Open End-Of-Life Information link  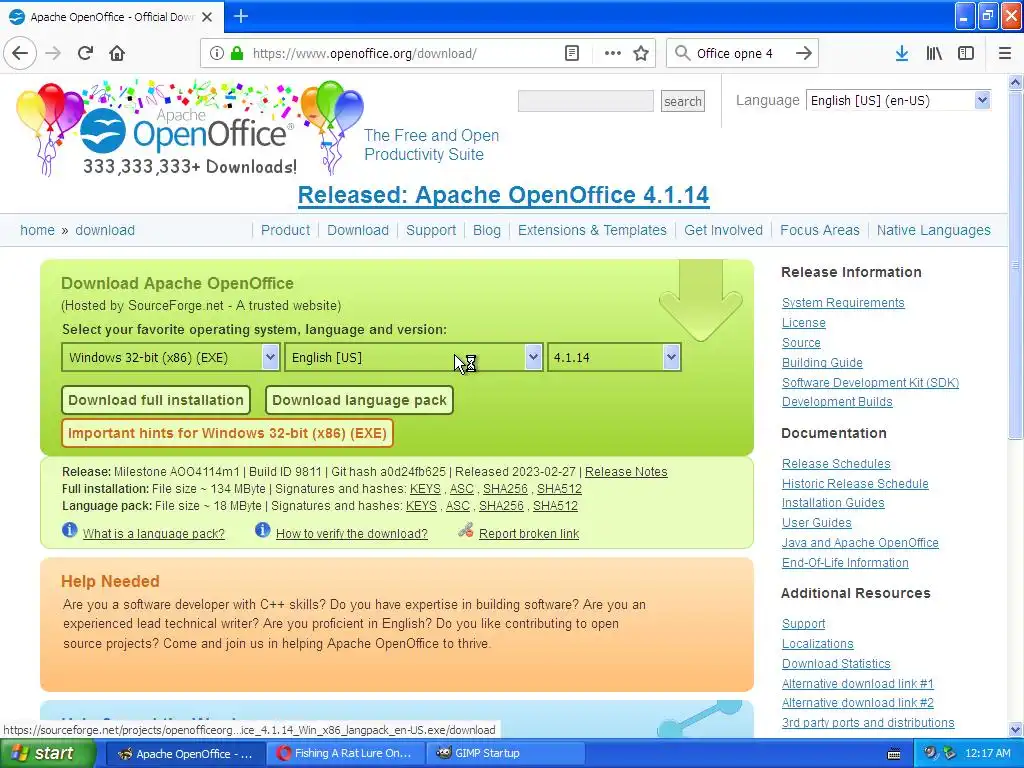point(845,562)
